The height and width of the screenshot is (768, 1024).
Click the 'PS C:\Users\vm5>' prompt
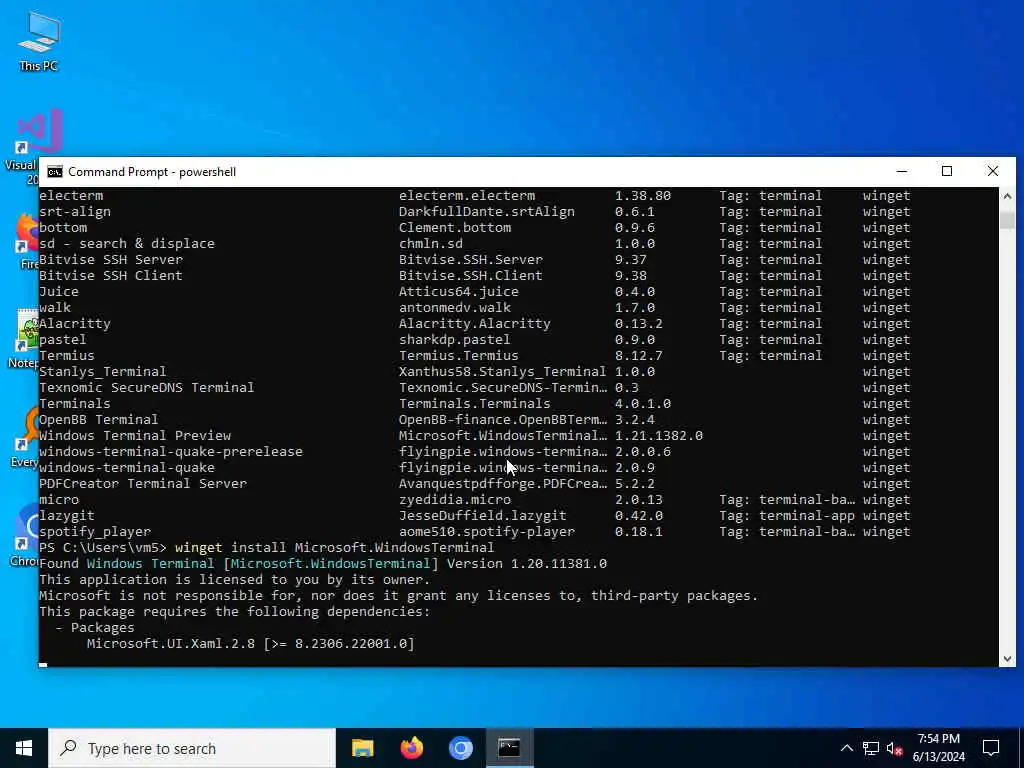click(103, 547)
